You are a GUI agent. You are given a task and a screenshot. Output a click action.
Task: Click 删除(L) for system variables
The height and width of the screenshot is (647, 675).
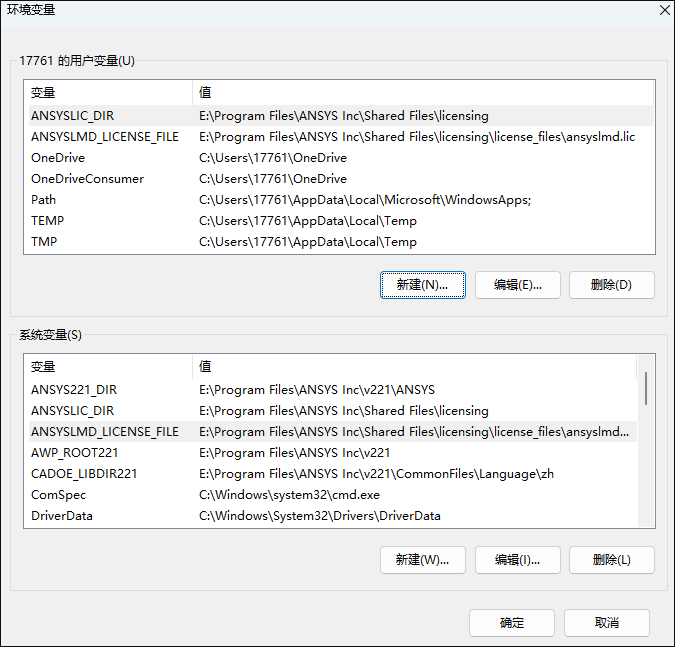[612, 560]
